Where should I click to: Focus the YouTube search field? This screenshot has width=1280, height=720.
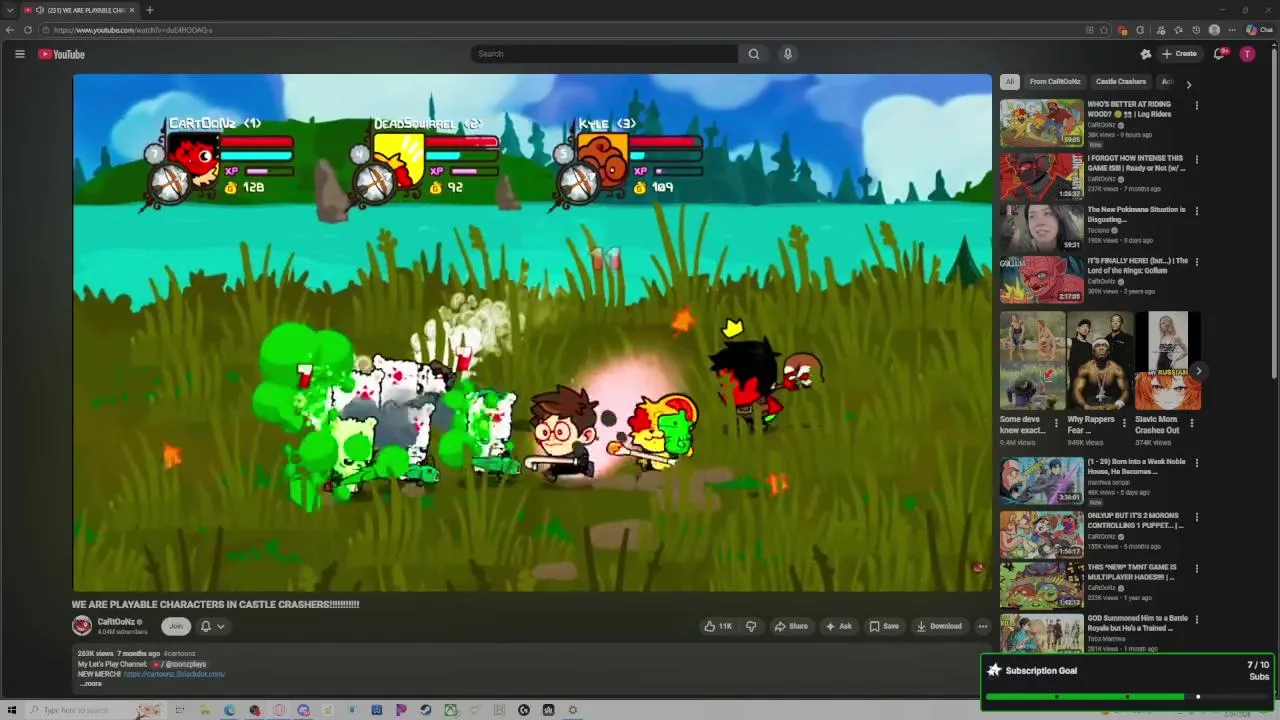604,54
